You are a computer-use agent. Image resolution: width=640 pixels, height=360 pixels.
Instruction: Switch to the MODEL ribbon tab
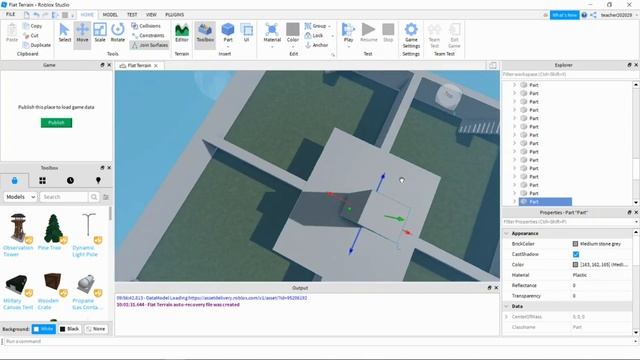pyautogui.click(x=110, y=15)
